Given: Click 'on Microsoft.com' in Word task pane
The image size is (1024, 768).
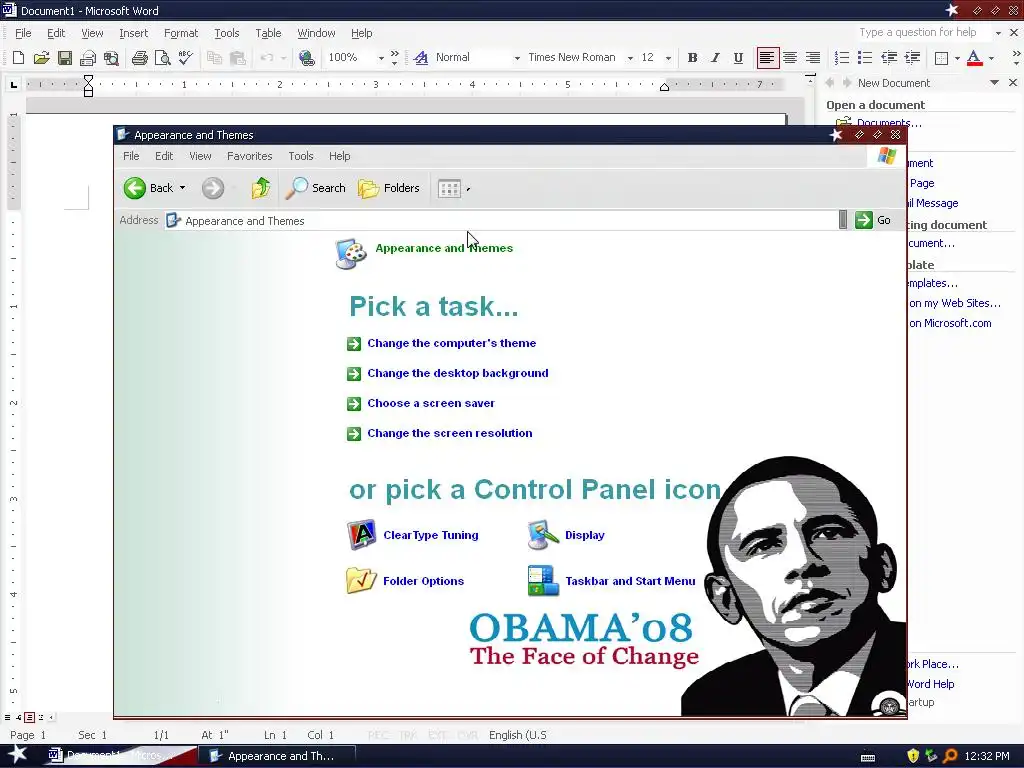Looking at the screenshot, I should [950, 323].
